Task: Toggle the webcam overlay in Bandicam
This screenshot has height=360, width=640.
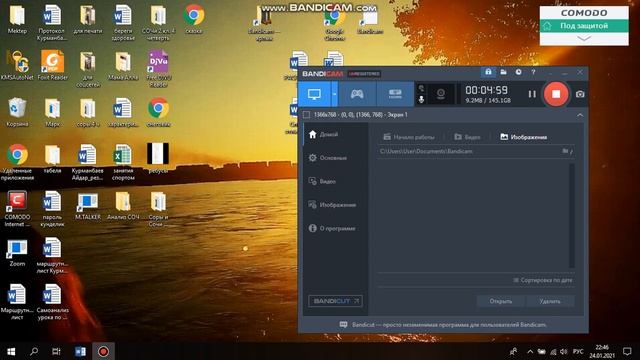Action: point(441,94)
